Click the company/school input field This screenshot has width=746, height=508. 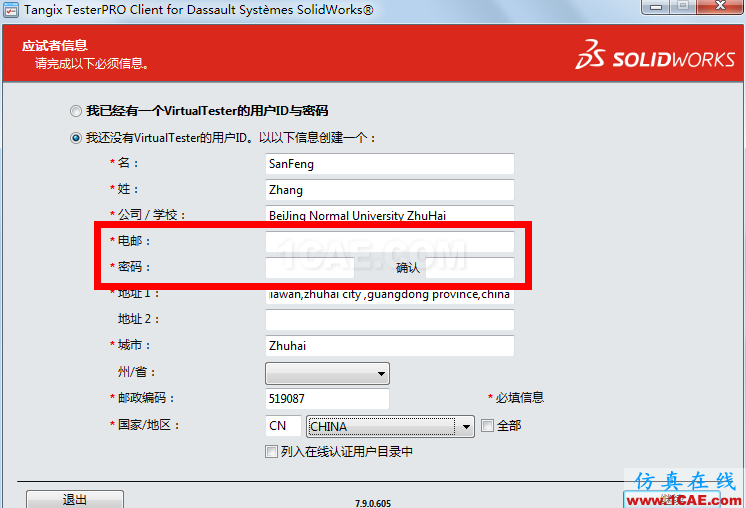(390, 214)
